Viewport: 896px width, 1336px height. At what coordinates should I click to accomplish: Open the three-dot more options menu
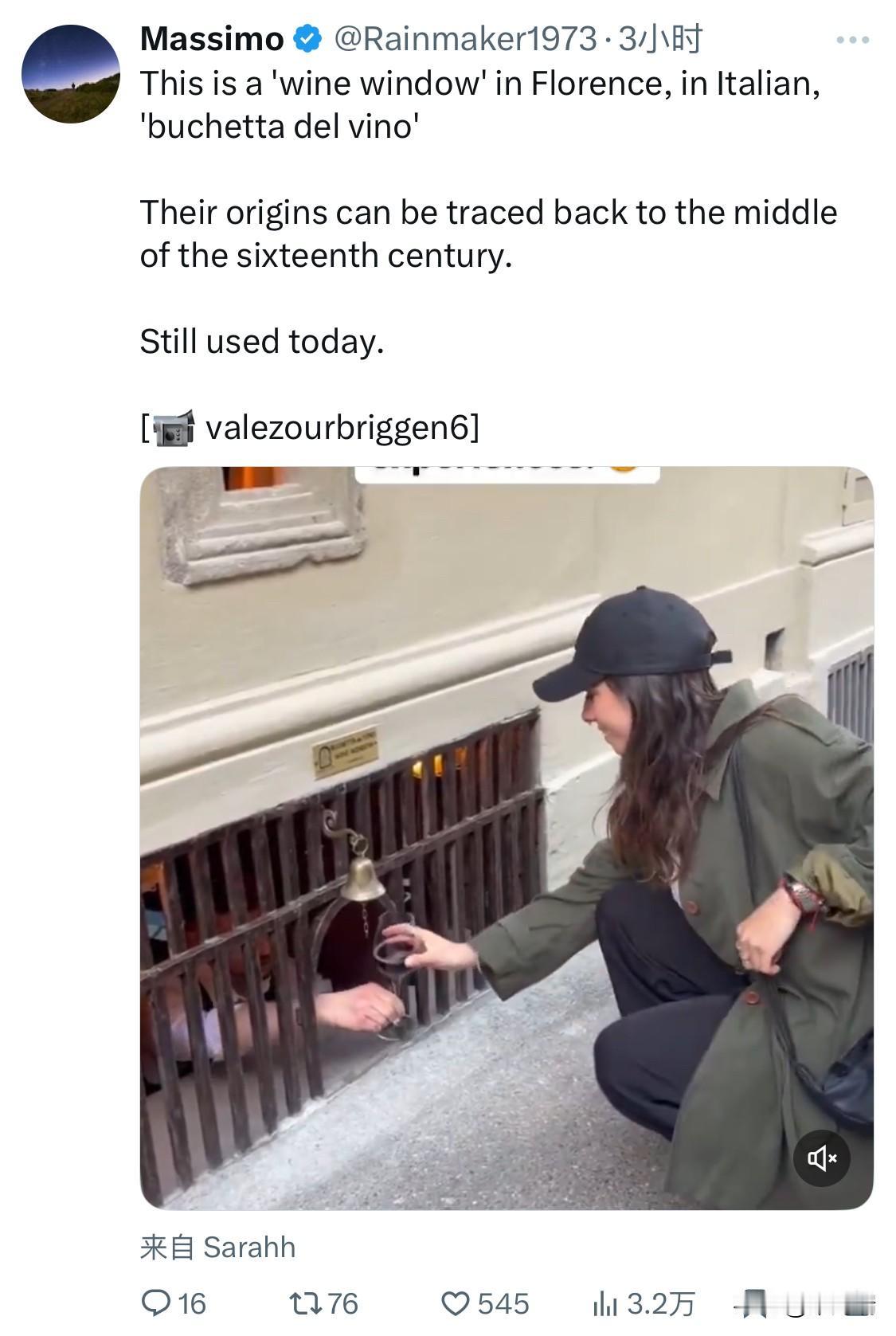(x=852, y=39)
